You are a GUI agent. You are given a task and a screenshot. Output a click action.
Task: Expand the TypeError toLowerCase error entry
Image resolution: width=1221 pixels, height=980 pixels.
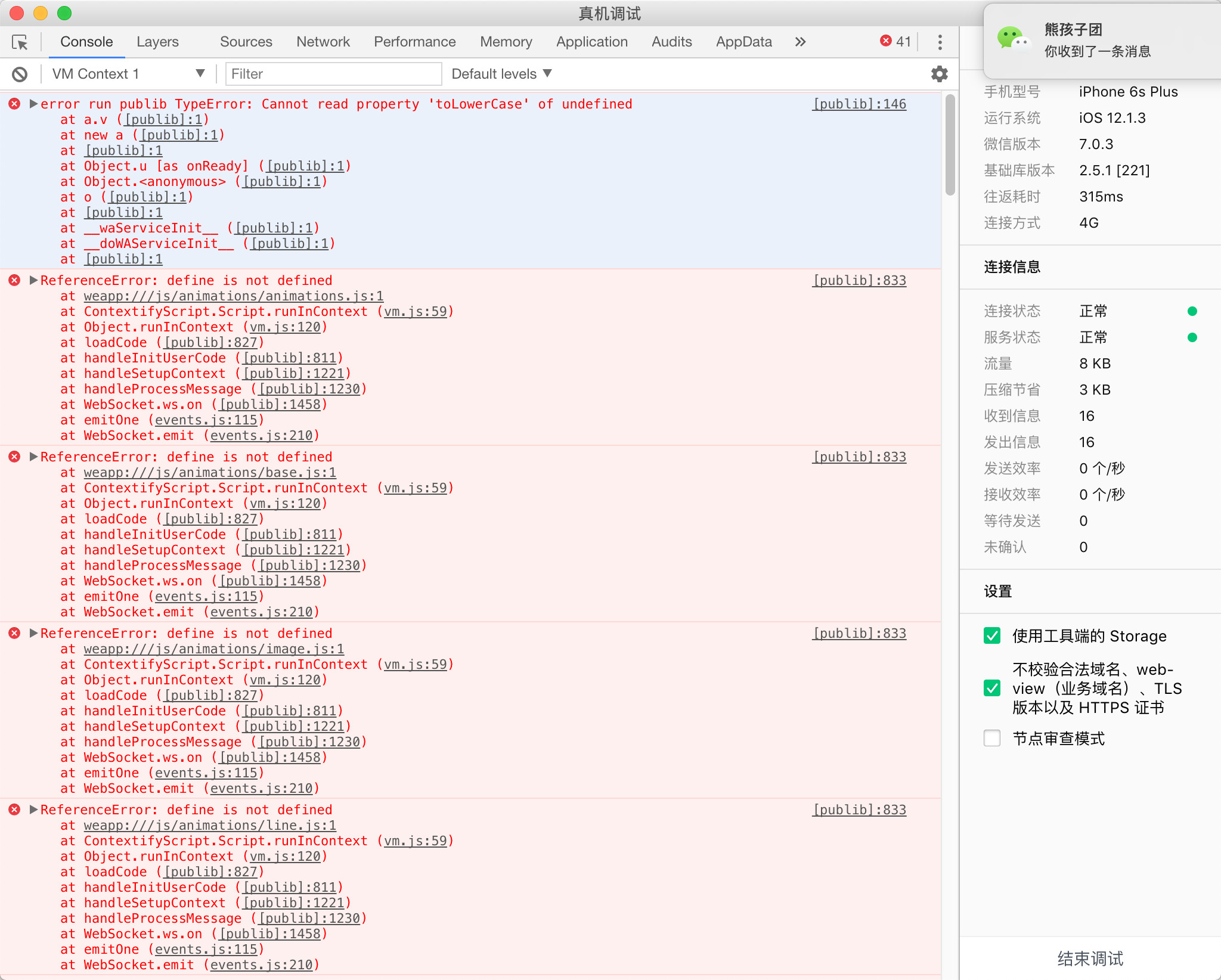pyautogui.click(x=33, y=104)
